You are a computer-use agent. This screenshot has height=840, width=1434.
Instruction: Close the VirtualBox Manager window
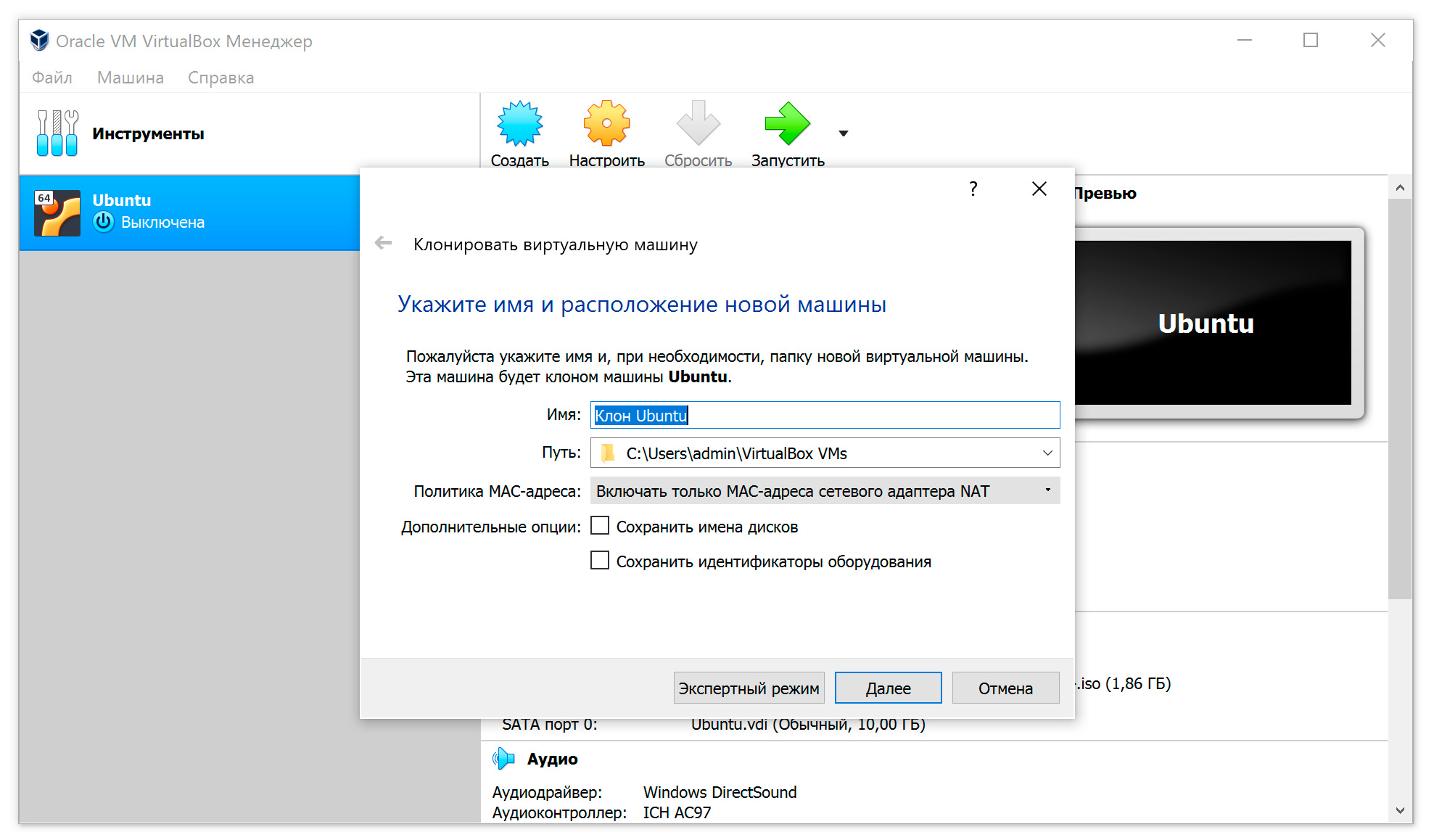coord(1378,40)
